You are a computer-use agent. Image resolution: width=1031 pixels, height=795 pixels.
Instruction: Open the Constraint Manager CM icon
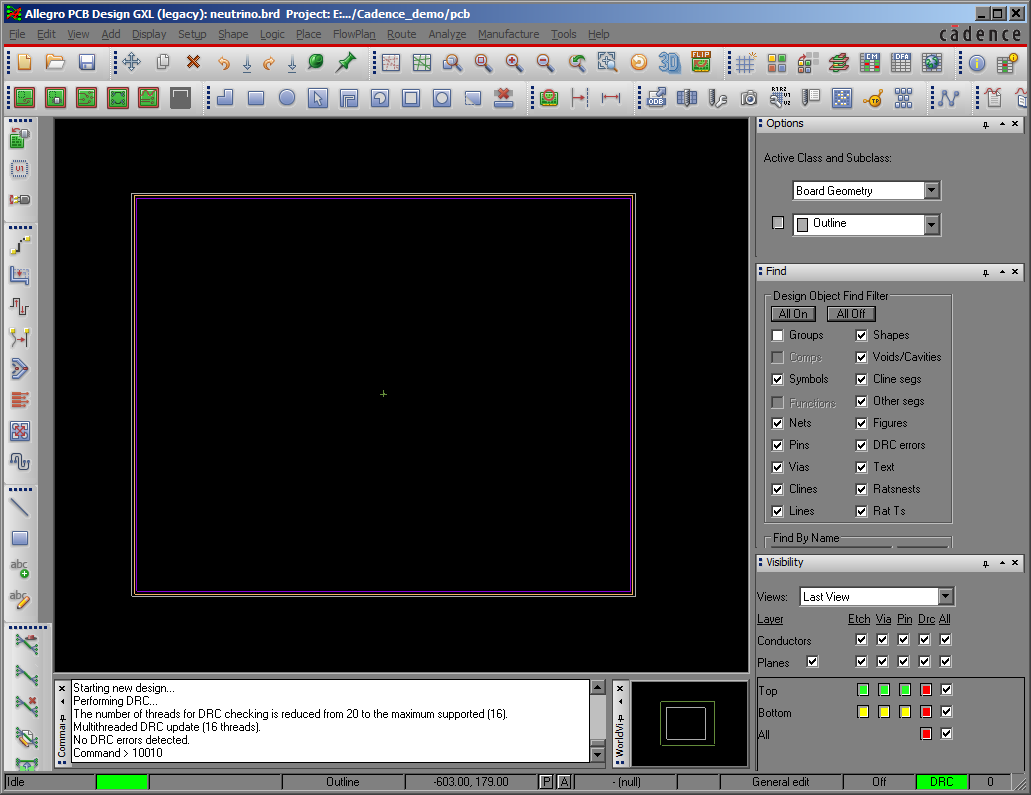(870, 62)
